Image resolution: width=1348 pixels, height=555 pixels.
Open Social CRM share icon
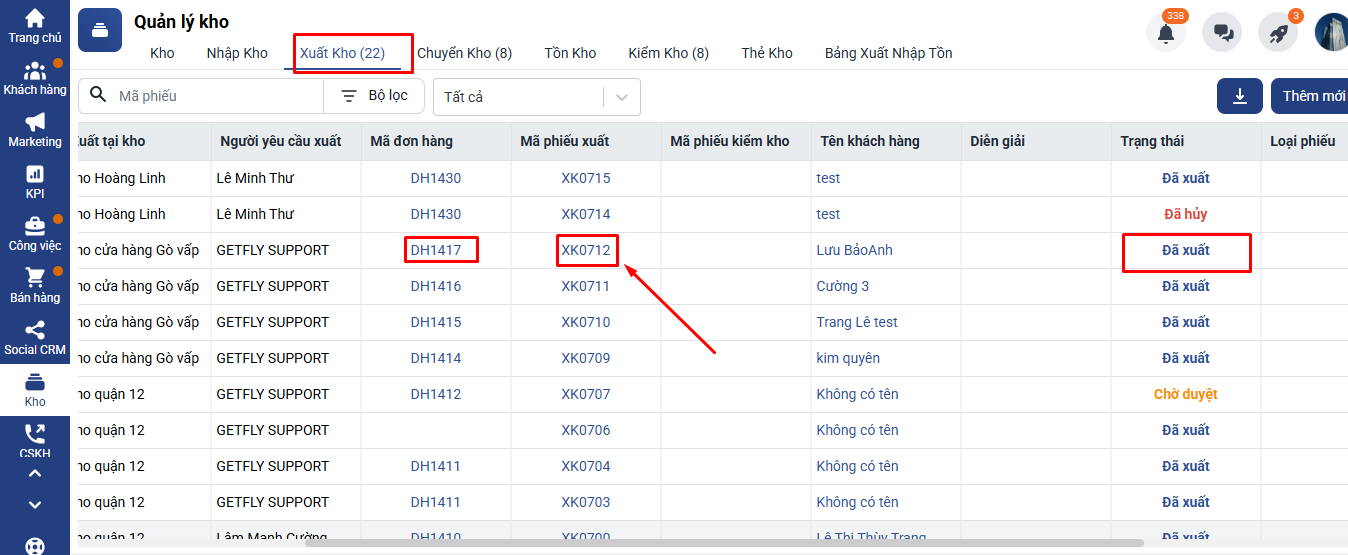click(x=35, y=331)
